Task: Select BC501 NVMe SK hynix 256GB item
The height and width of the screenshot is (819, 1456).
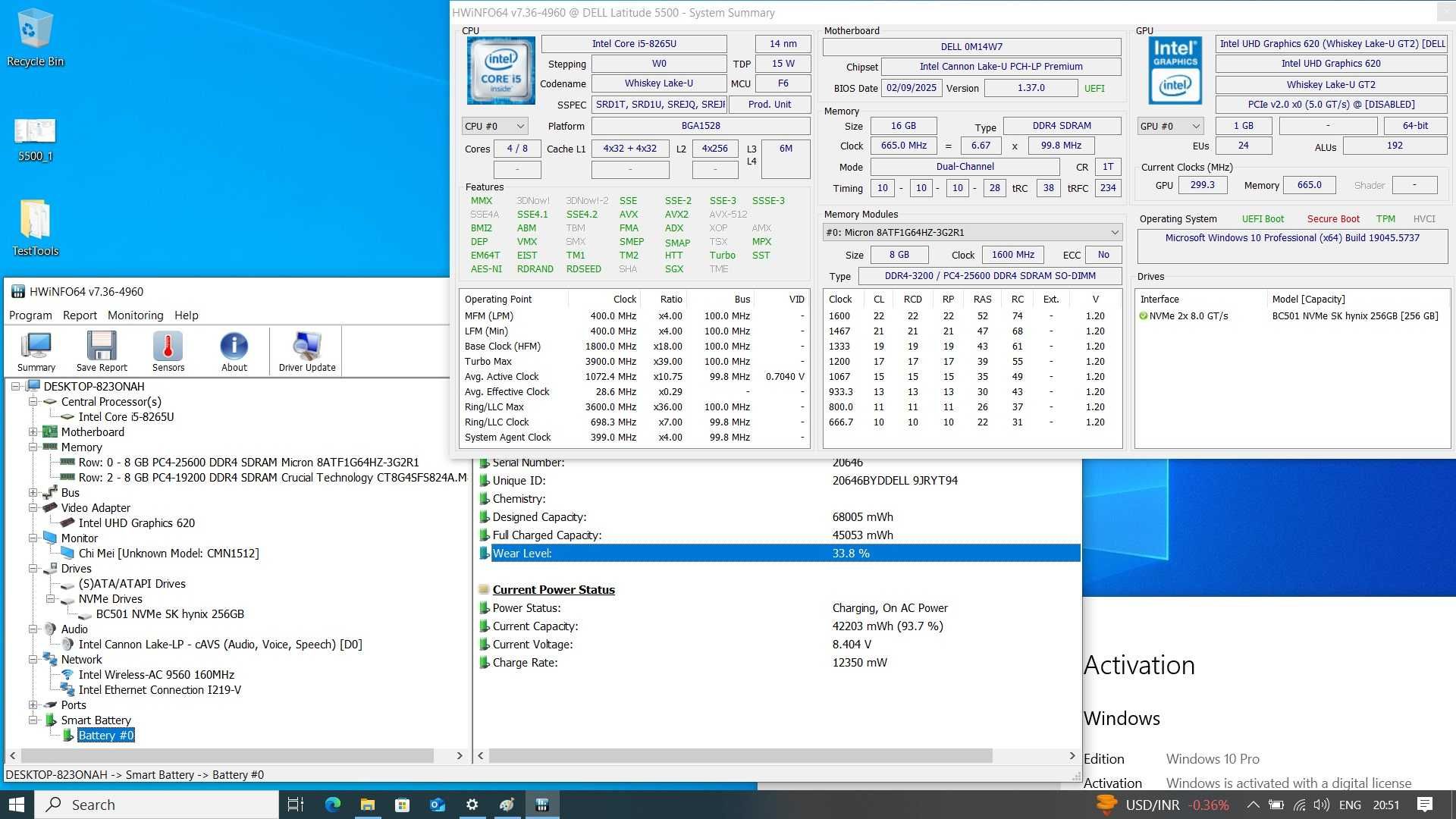Action: (170, 613)
